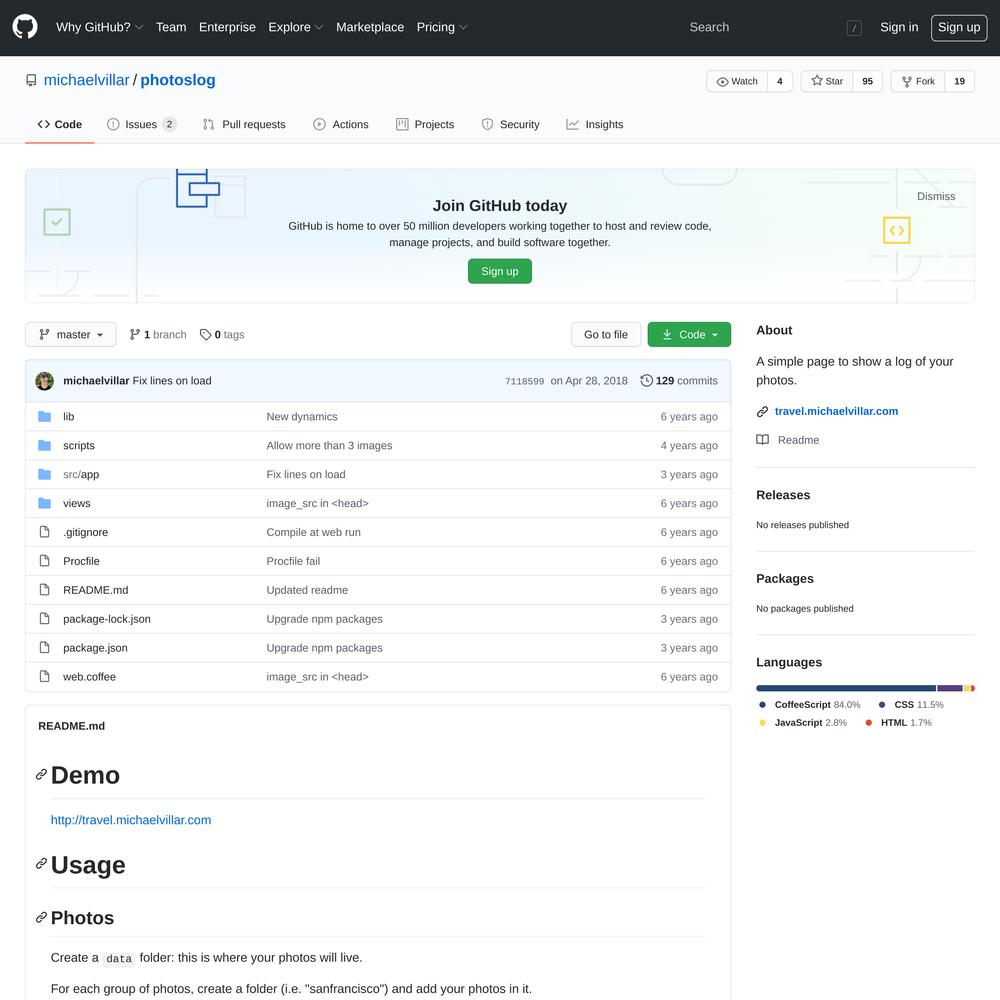Open Enterprise in top navigation
The image size is (1000, 1000).
[x=227, y=27]
